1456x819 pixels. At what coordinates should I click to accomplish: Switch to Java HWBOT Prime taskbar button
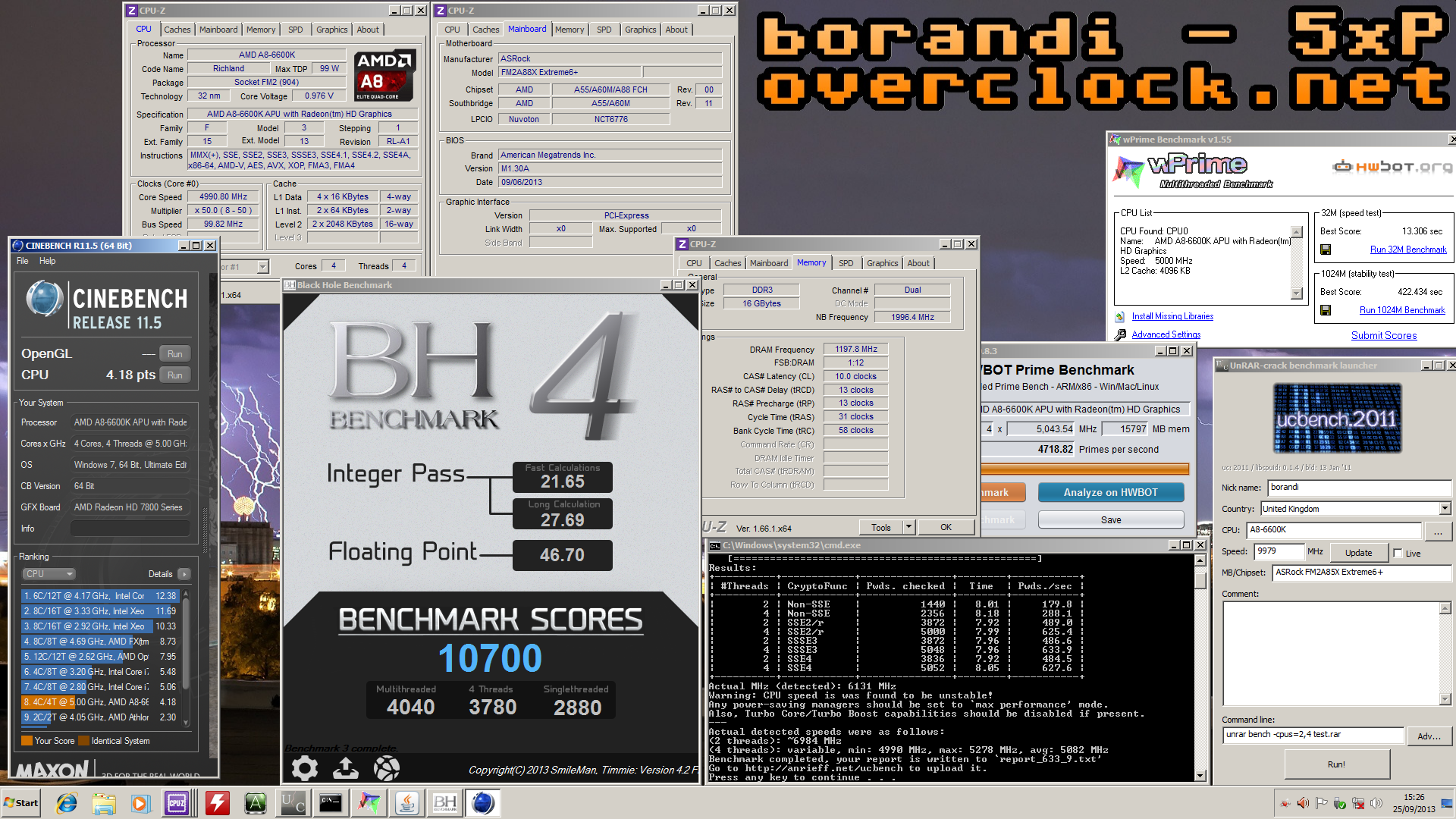pos(407,803)
